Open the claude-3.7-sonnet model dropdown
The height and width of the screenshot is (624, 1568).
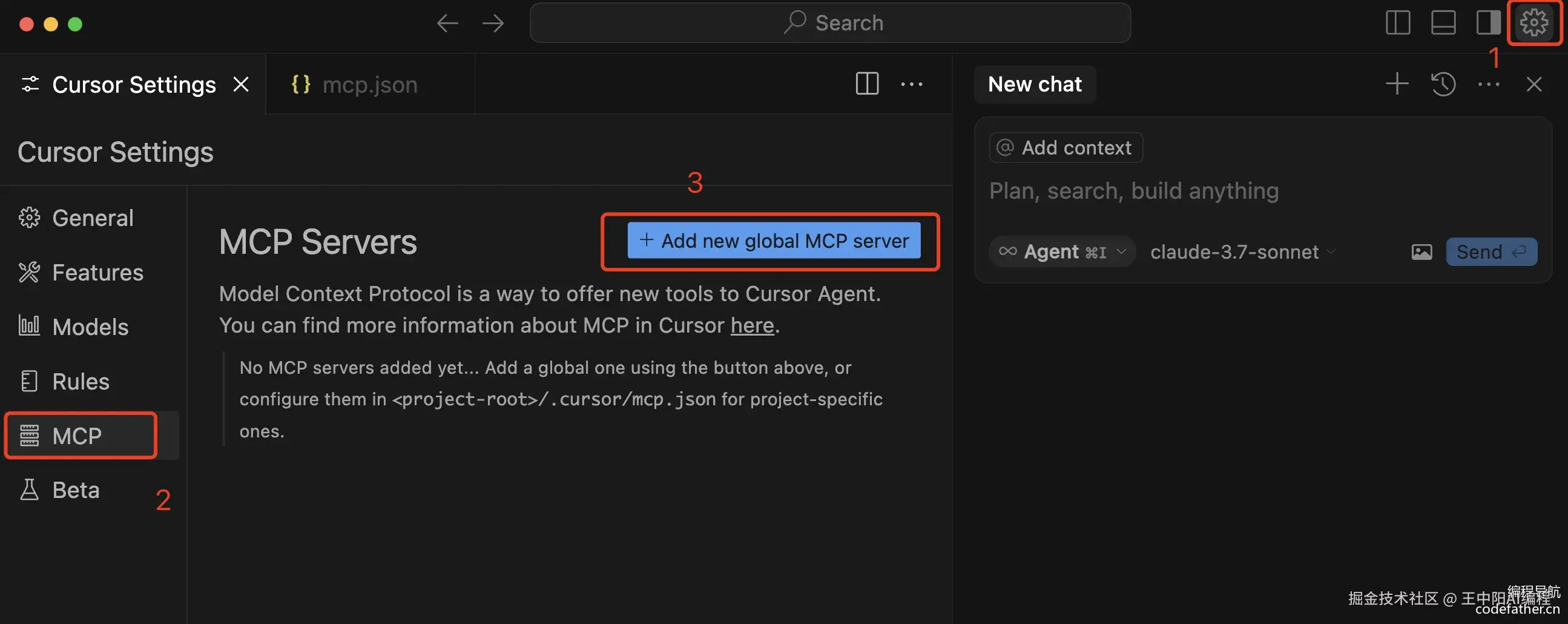pyautogui.click(x=1242, y=251)
